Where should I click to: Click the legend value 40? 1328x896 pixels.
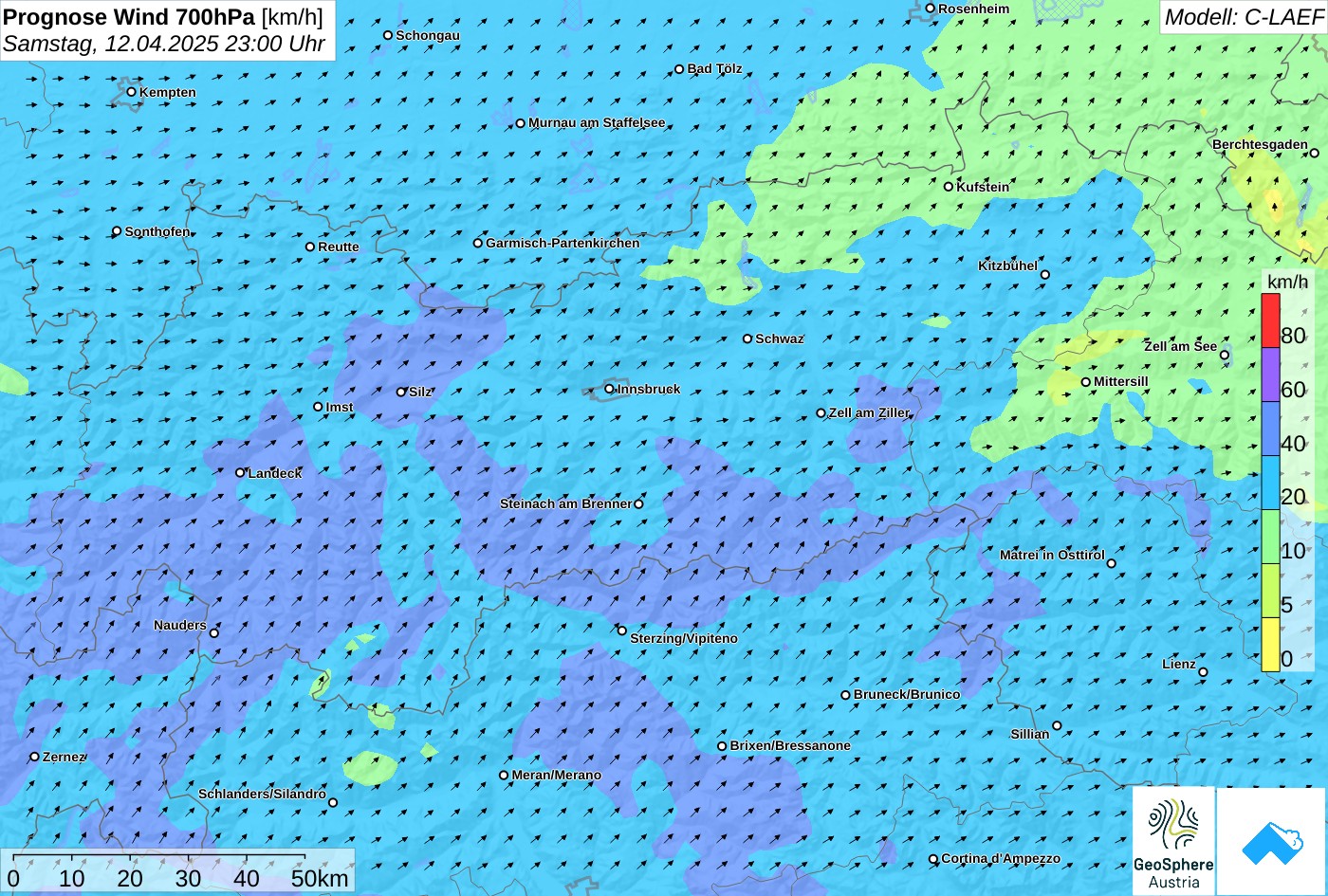pyautogui.click(x=1293, y=443)
